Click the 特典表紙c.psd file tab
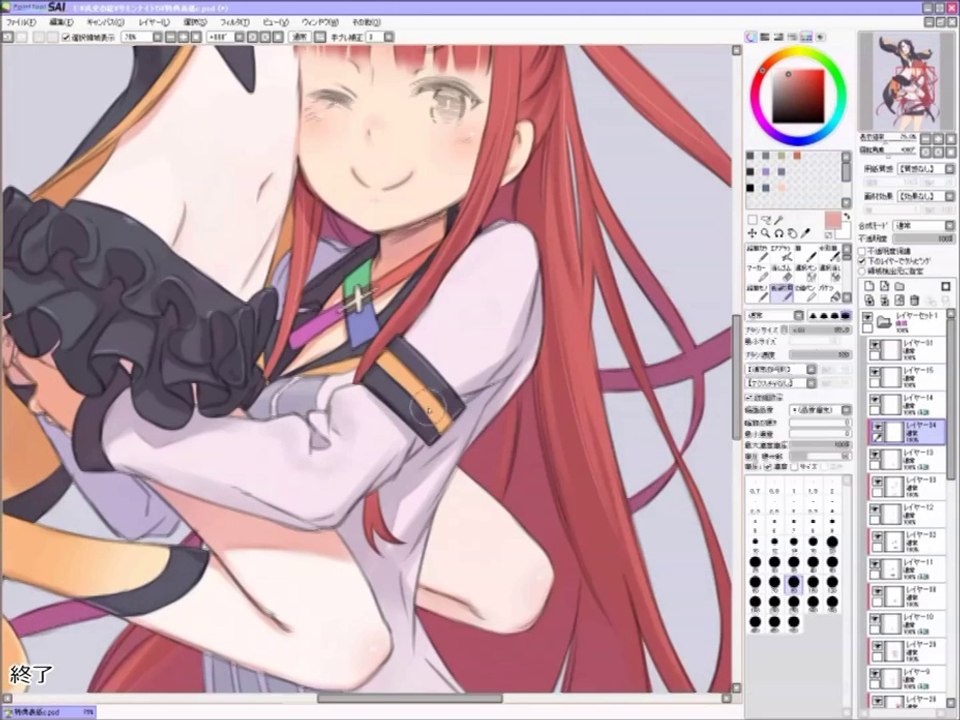This screenshot has height=720, width=960. (48, 713)
